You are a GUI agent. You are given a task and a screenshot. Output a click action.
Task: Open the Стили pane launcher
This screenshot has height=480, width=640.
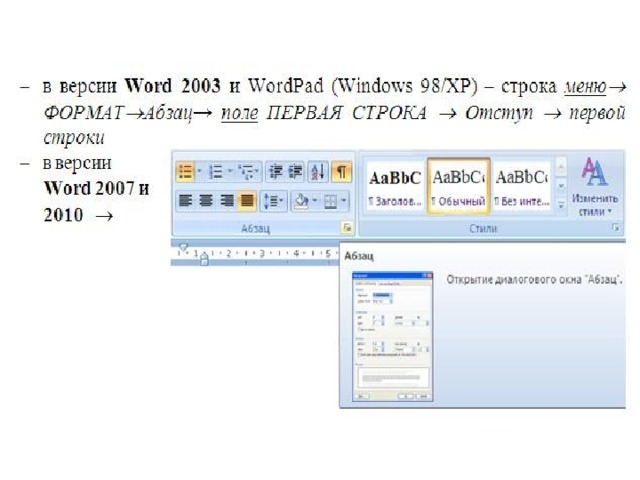(616, 228)
